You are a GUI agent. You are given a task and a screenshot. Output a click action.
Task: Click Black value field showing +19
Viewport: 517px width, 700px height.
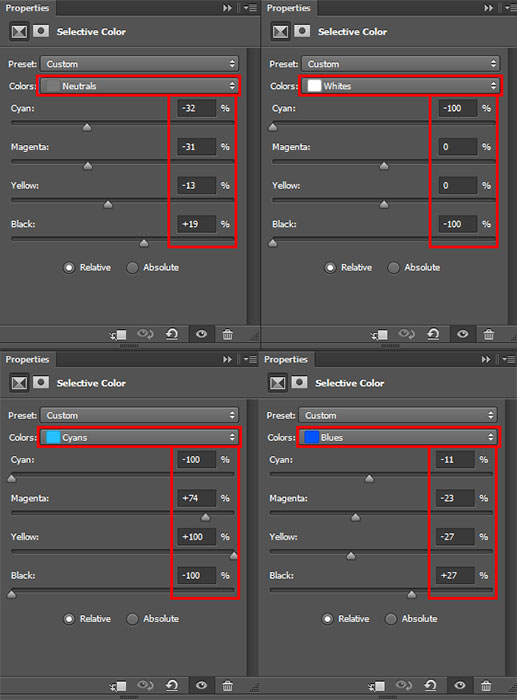[x=196, y=224]
